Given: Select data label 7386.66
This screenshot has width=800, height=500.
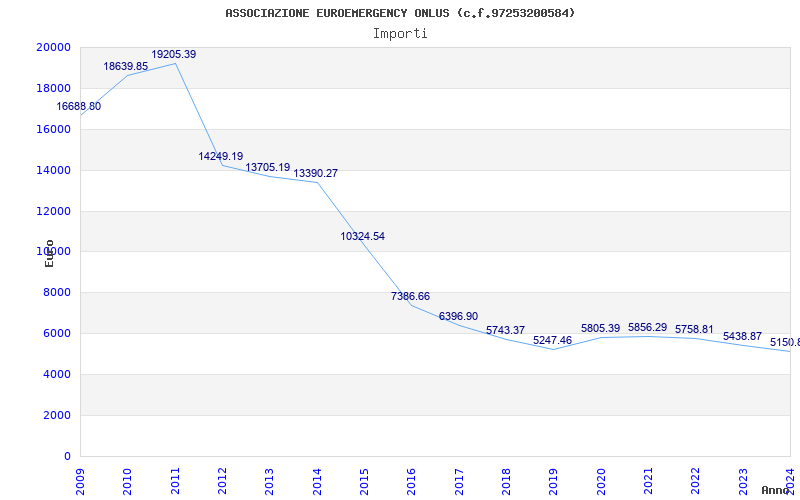Looking at the screenshot, I should pyautogui.click(x=410, y=296).
